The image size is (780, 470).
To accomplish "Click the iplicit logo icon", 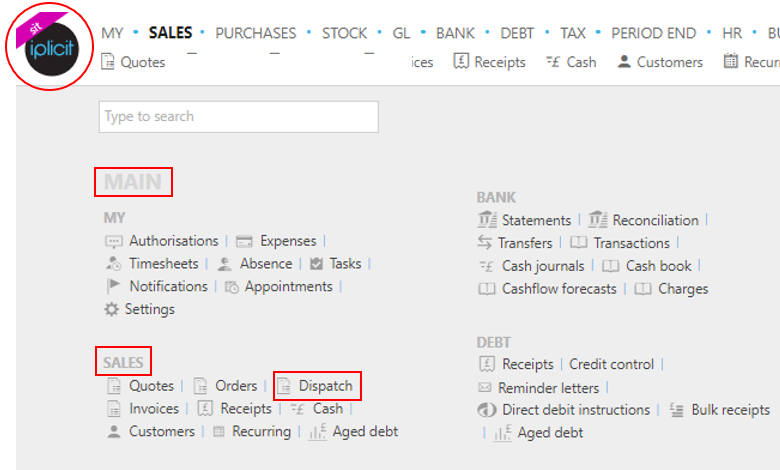I will pyautogui.click(x=49, y=46).
